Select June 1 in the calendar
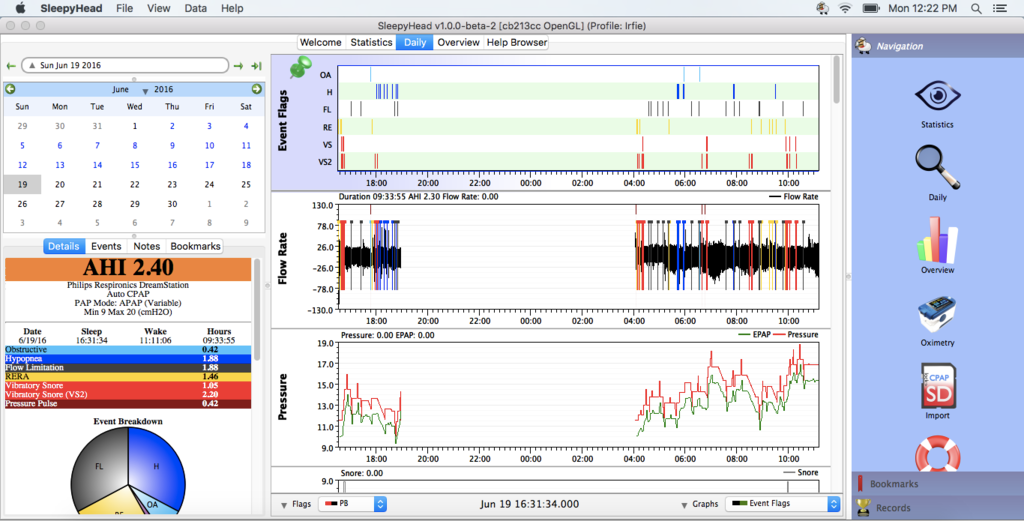 tap(135, 126)
